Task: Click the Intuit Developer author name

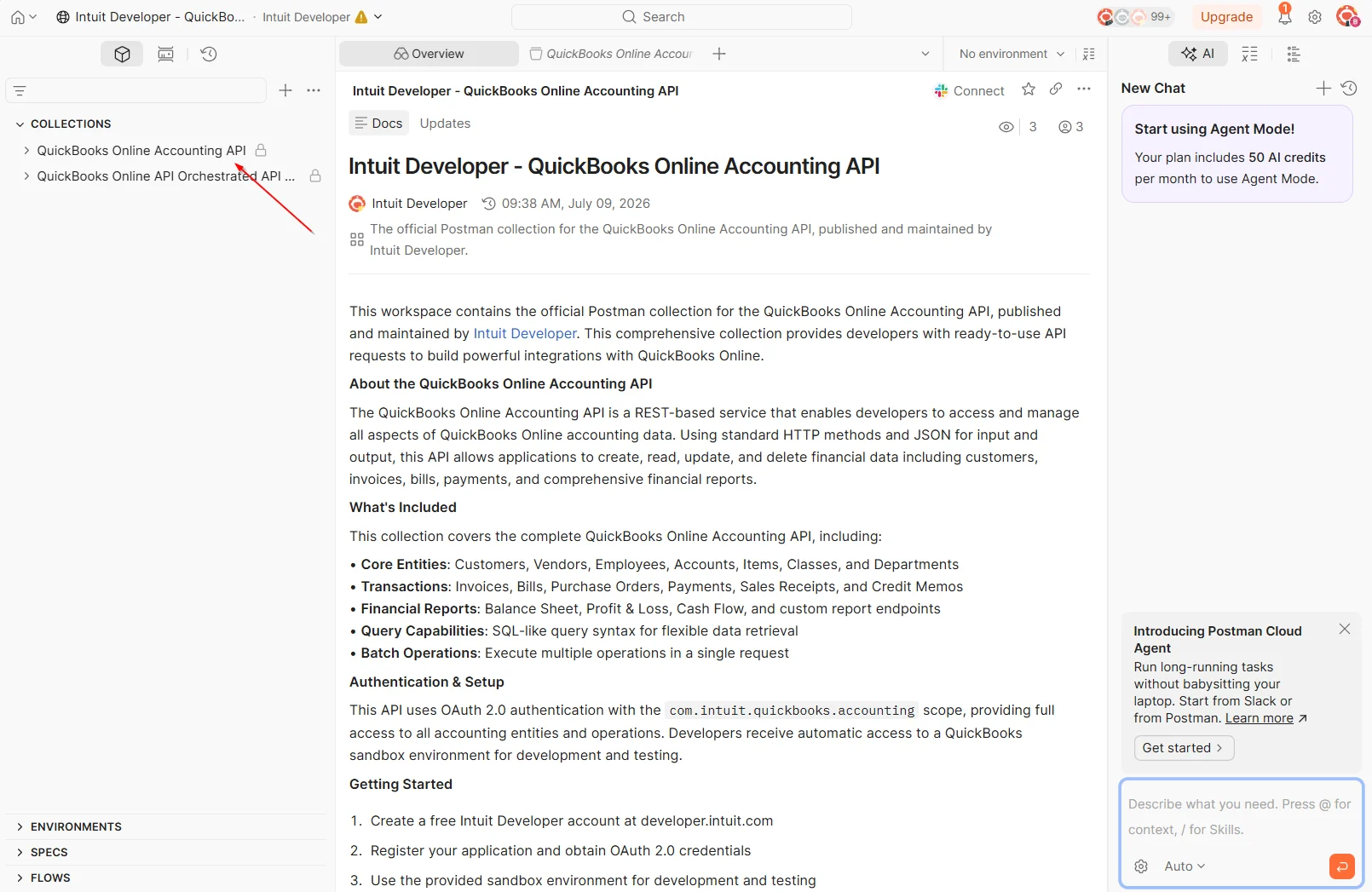Action: pos(419,204)
